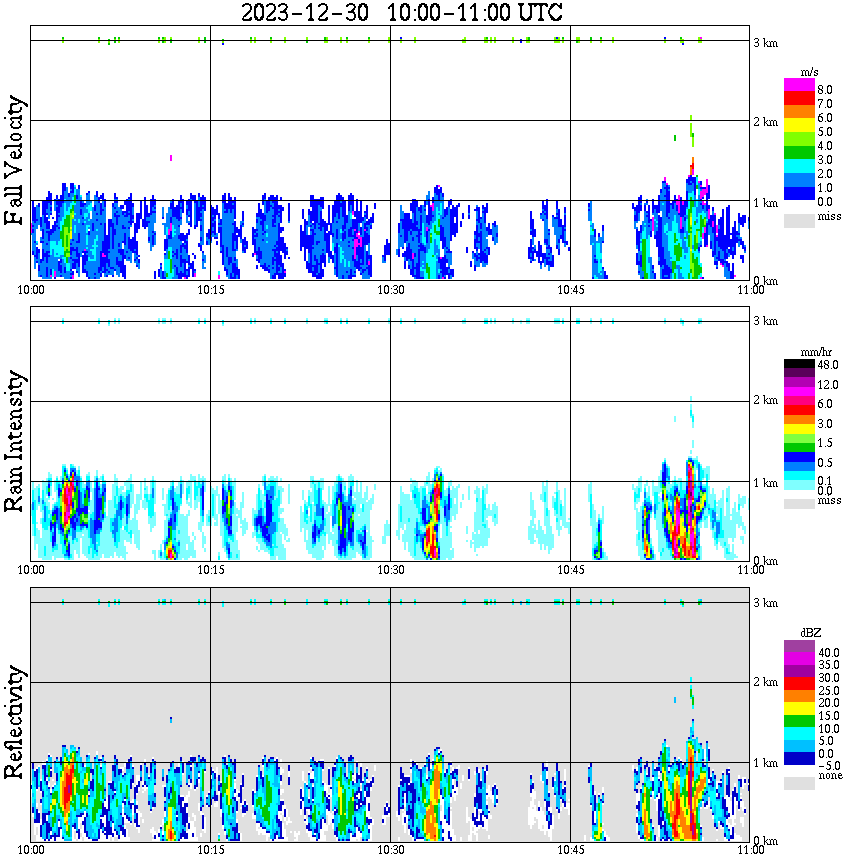Pick the red swatch in the m/s legend
This screenshot has height=868, width=850.
799,99
